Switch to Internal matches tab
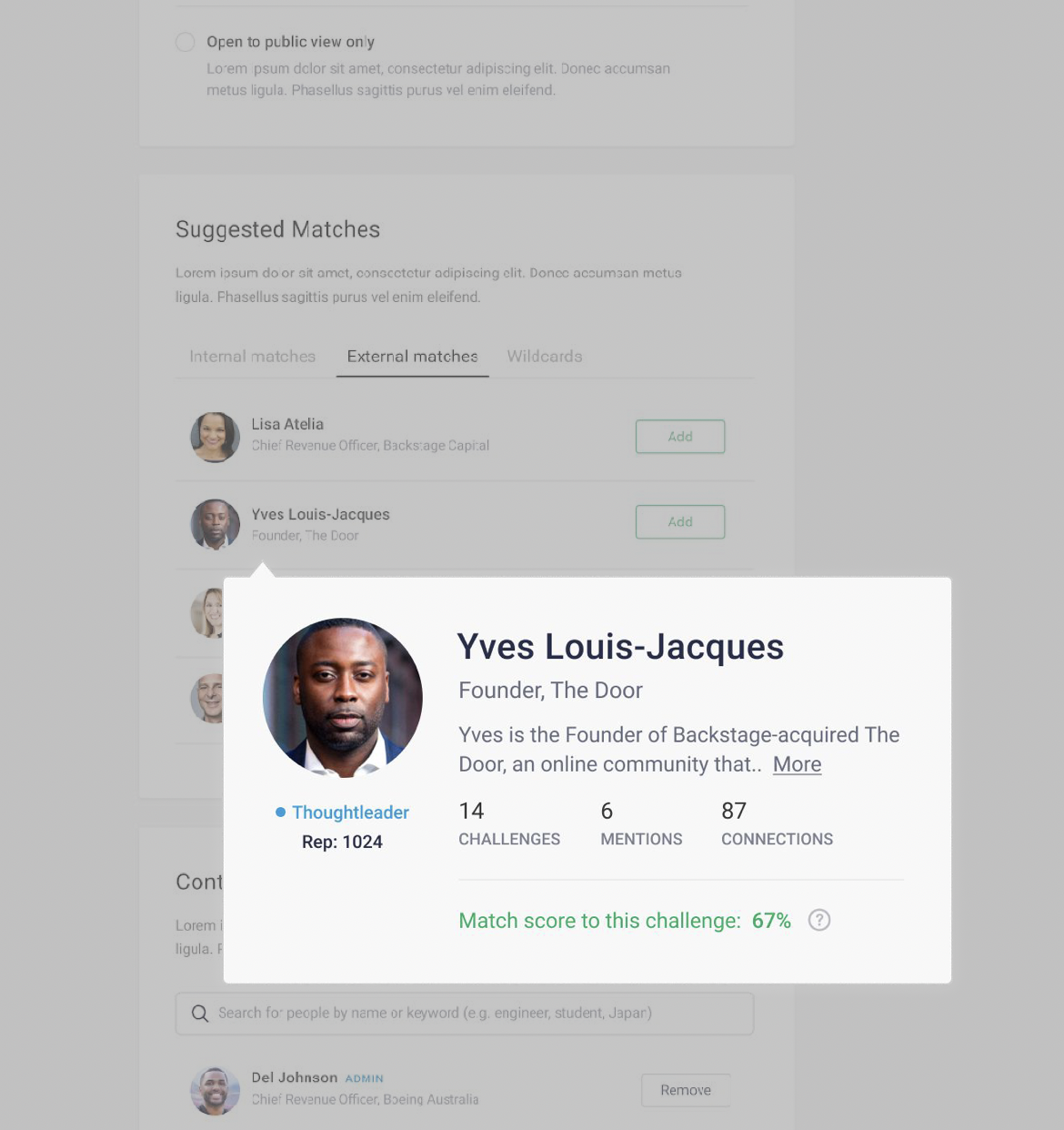Viewport: 1064px width, 1130px height. [x=253, y=357]
